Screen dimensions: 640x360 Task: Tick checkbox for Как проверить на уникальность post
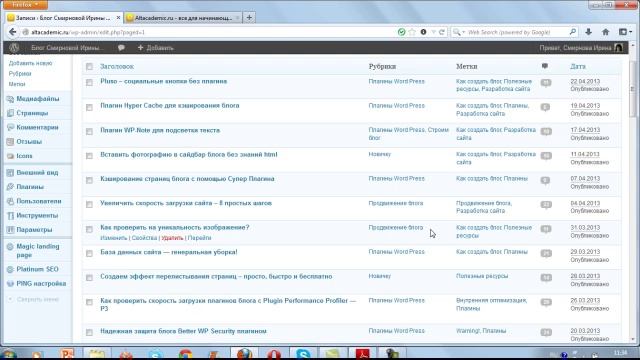[89, 229]
